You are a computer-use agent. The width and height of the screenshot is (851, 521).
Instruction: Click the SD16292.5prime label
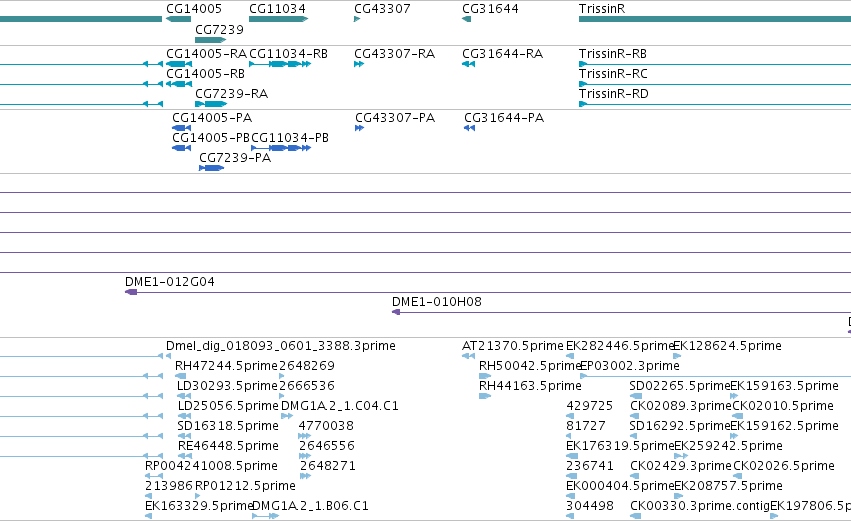pos(680,426)
